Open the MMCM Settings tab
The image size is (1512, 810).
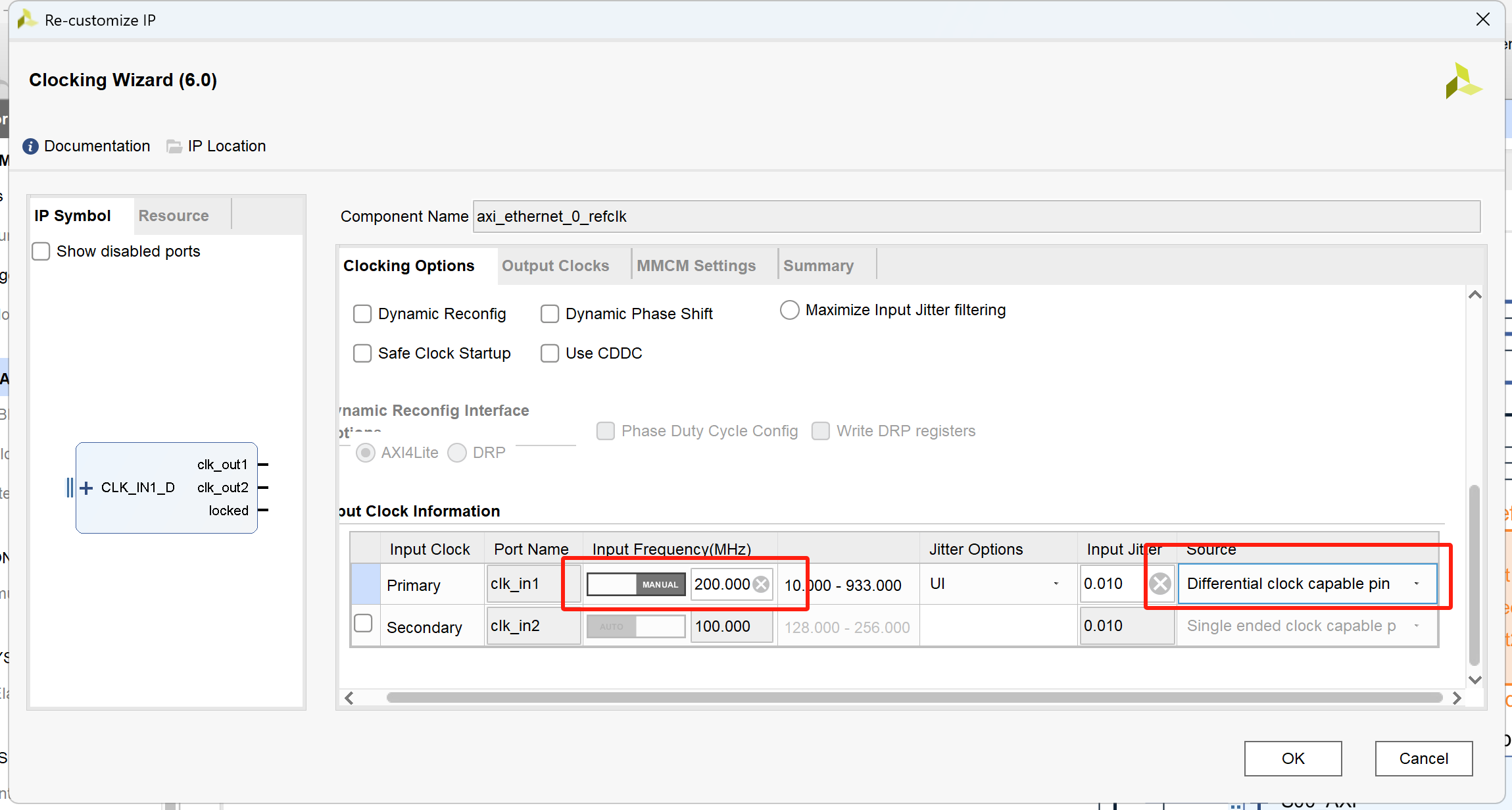696,266
